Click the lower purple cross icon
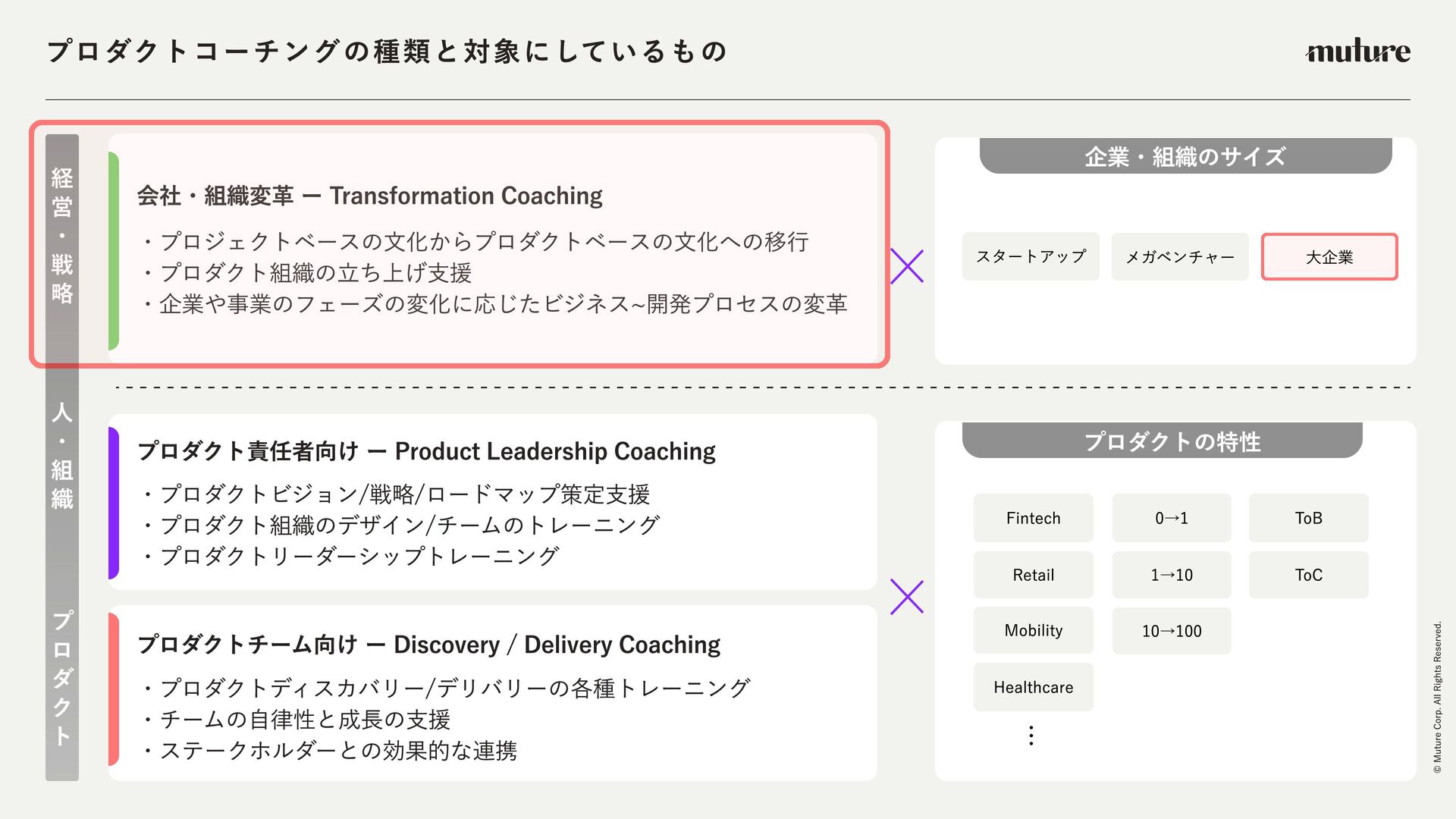 click(907, 597)
